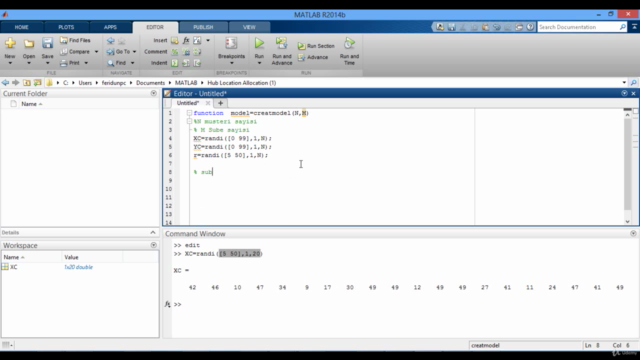640x360 pixels.
Task: Click the Uncomment lines icon
Action: [186, 52]
